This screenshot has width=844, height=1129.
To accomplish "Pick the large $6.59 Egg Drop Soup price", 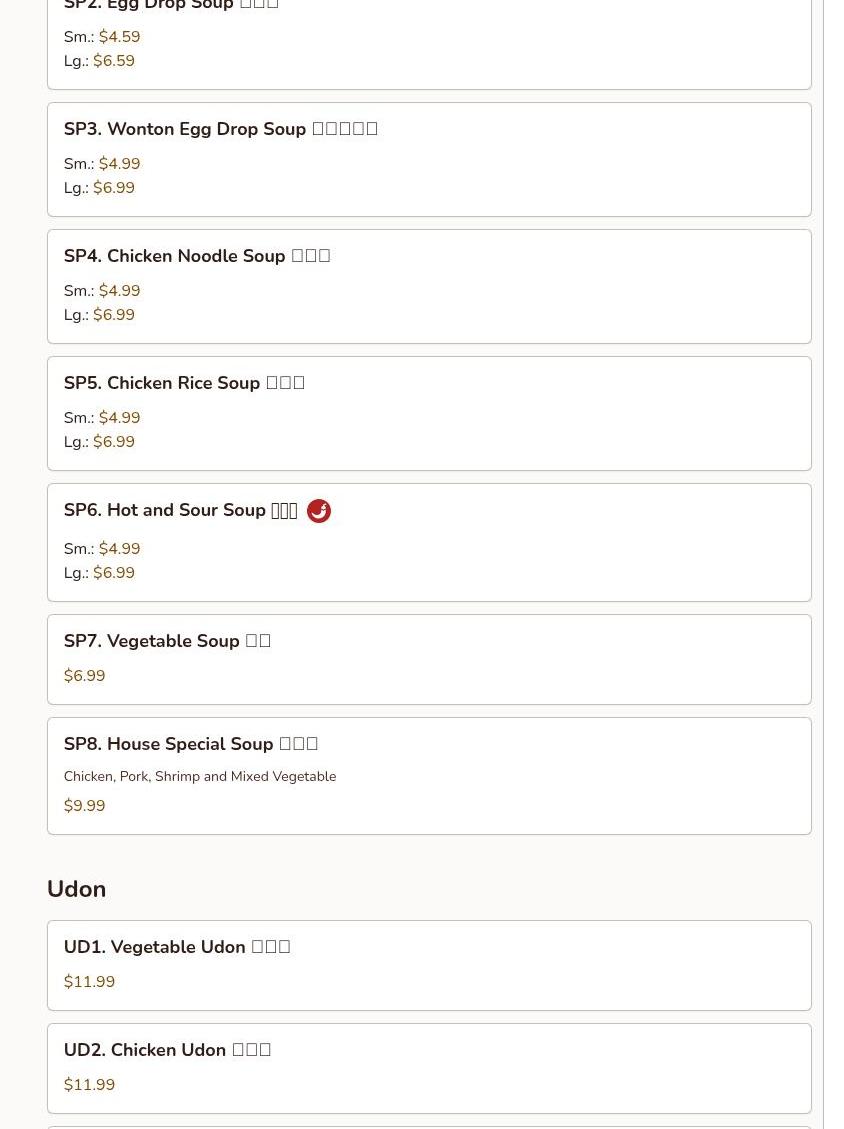I will [x=114, y=61].
